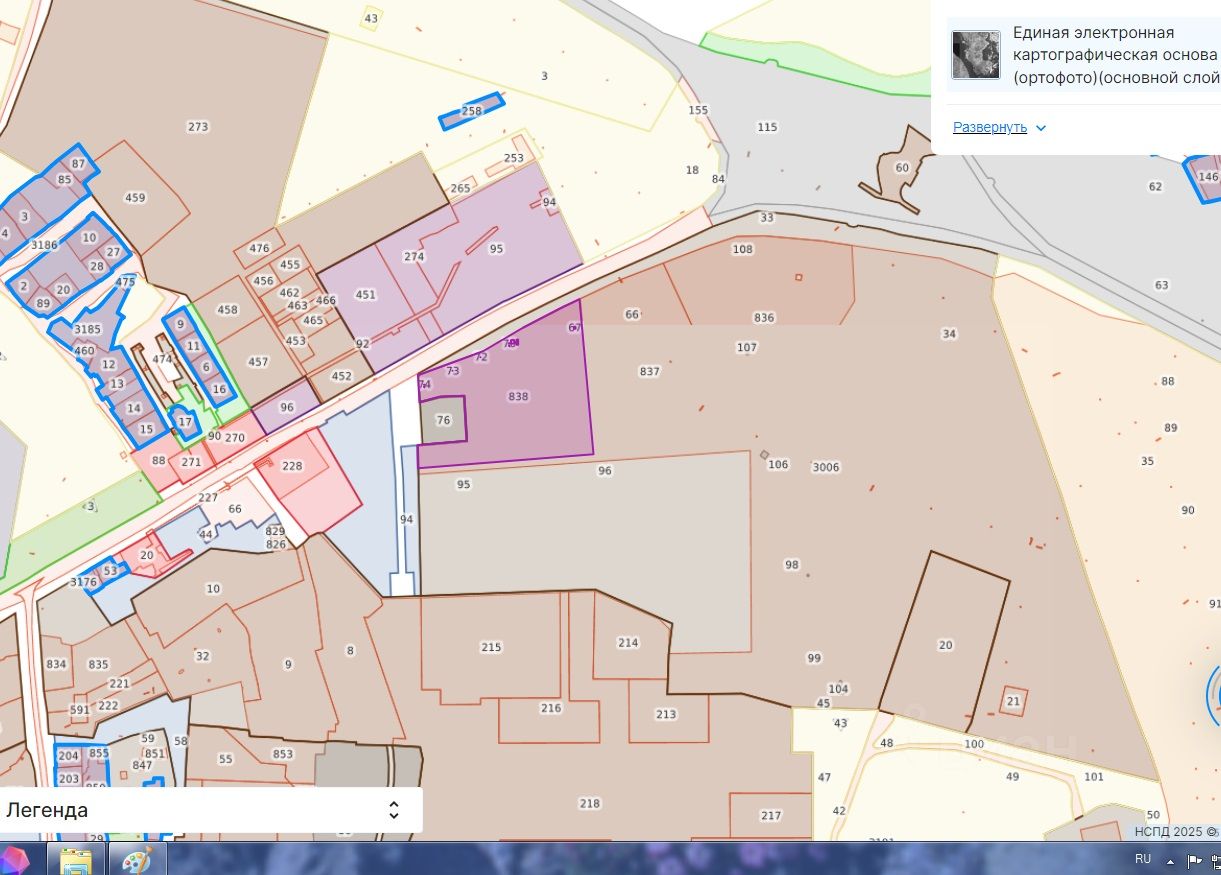1221x875 pixels.
Task: Click the RU language indicator
Action: tap(1143, 859)
